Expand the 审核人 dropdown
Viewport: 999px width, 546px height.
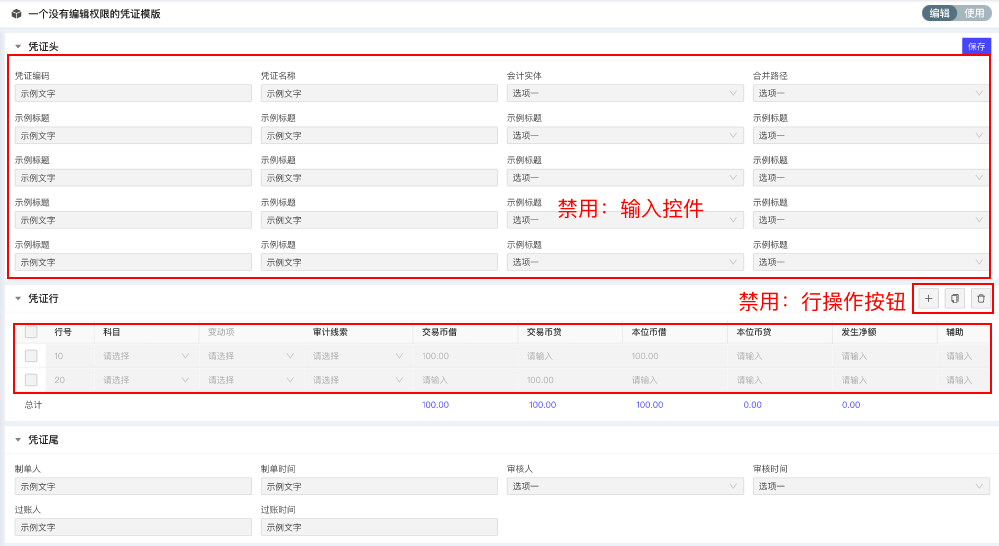tap(625, 486)
